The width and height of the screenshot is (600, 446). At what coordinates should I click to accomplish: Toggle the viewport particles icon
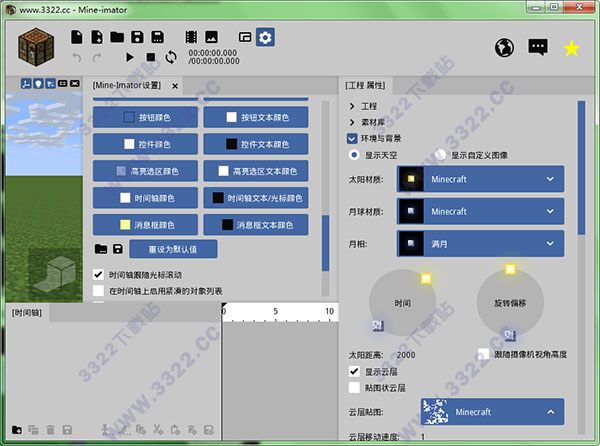point(51,83)
